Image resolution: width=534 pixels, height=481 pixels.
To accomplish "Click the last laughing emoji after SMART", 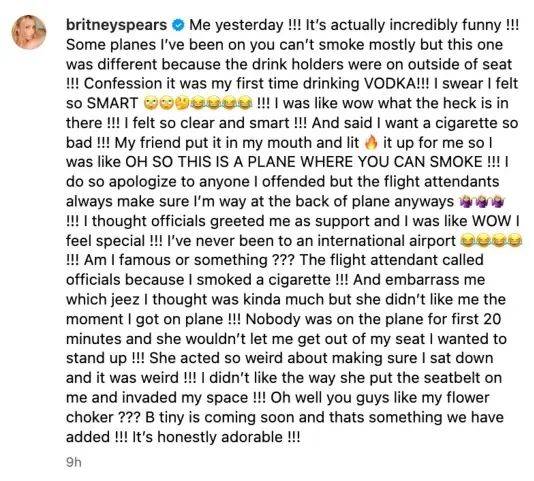I will (x=245, y=103).
